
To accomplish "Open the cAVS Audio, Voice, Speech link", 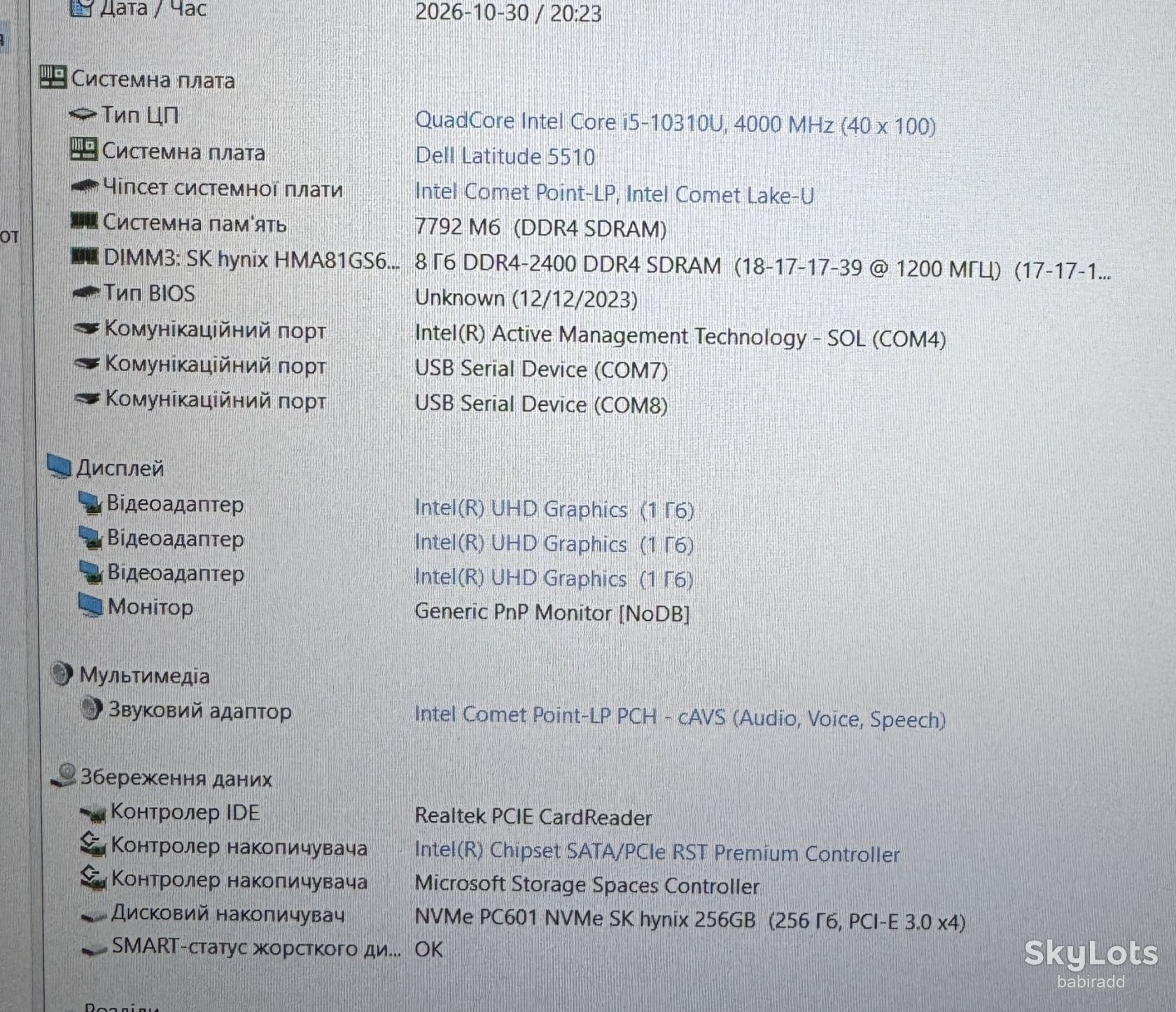I will (680, 717).
